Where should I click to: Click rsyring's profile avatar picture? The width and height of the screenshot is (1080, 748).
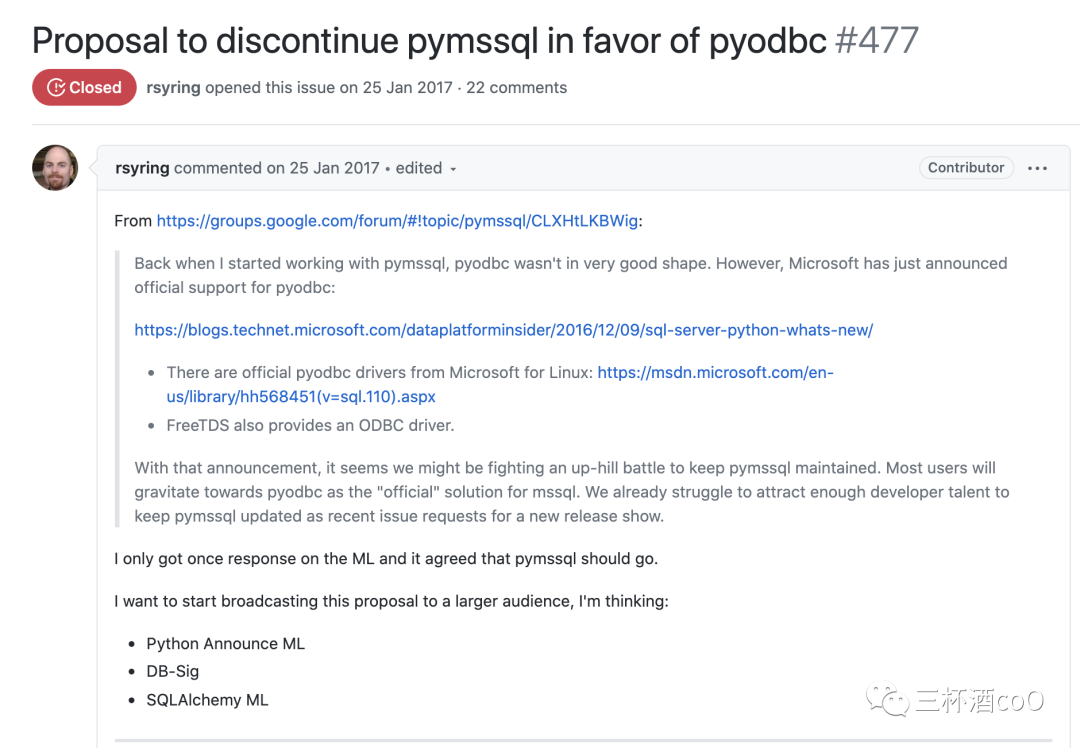(x=55, y=167)
